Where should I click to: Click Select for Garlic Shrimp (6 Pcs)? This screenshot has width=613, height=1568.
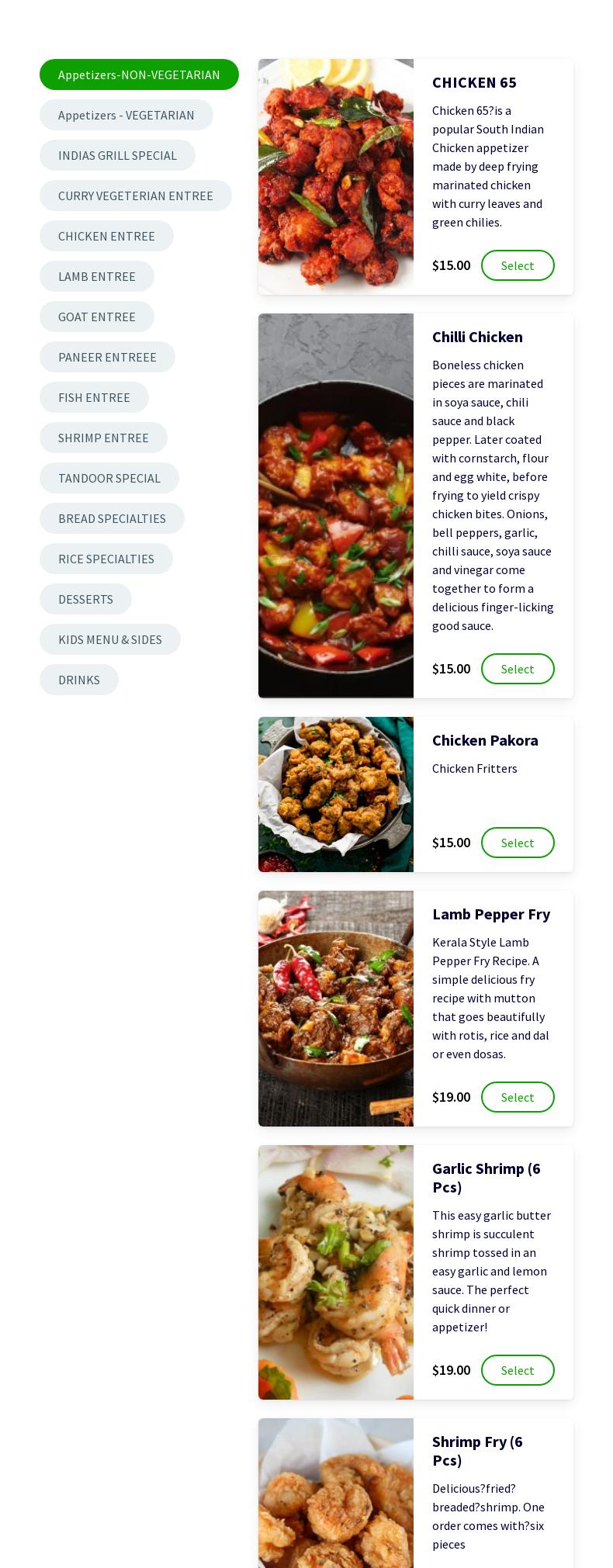tap(518, 1370)
